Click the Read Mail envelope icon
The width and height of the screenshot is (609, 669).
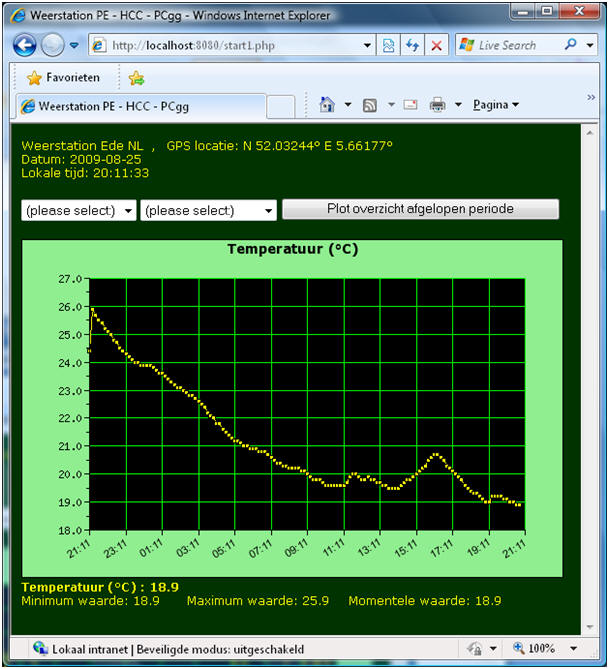tap(410, 105)
